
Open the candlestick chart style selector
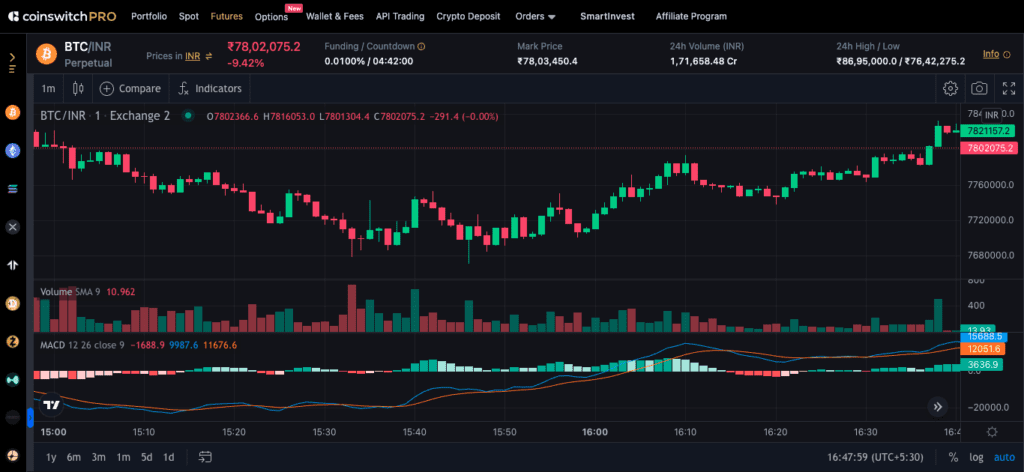[x=78, y=88]
